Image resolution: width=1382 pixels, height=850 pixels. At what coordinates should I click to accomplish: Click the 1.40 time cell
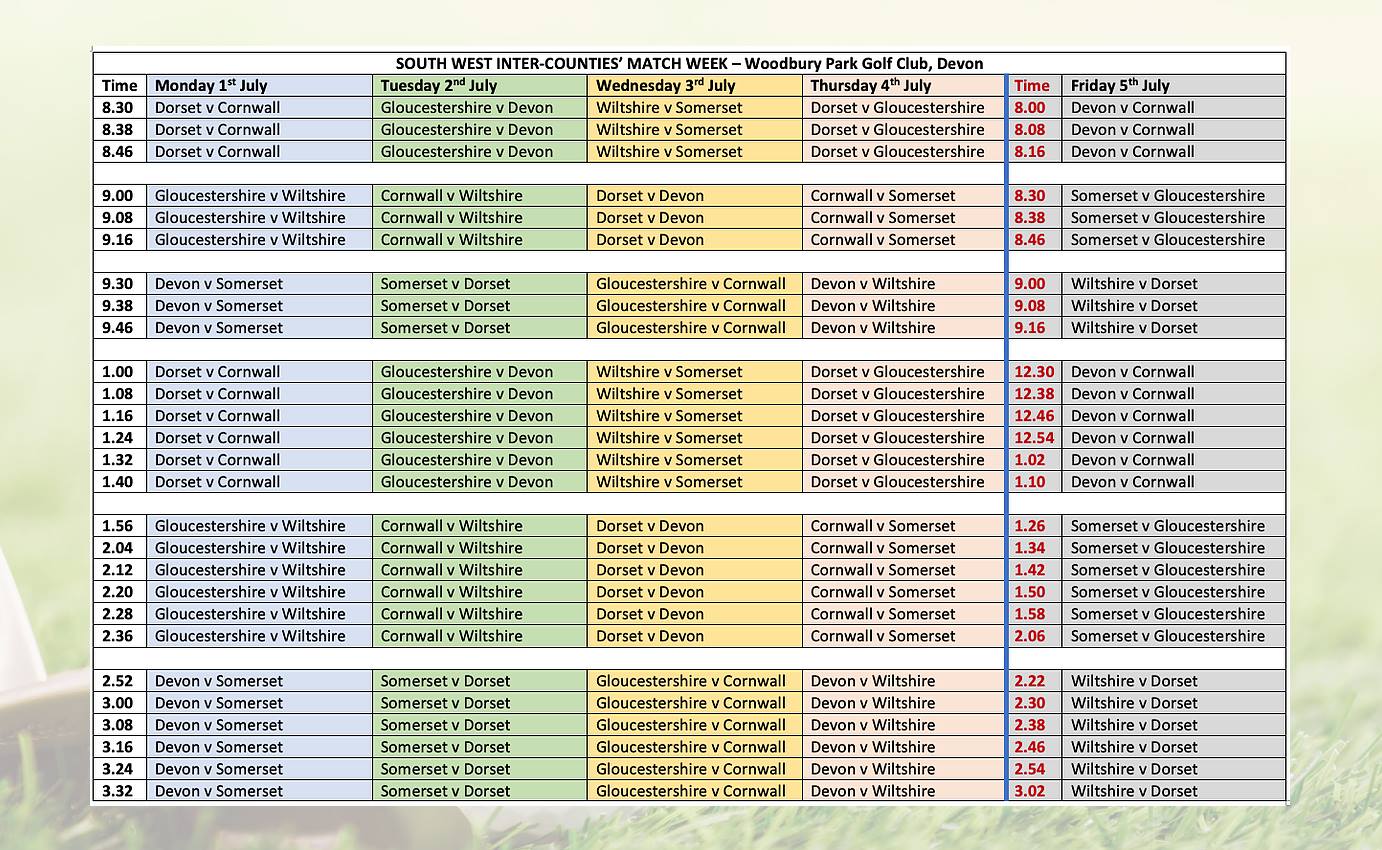pyautogui.click(x=120, y=481)
